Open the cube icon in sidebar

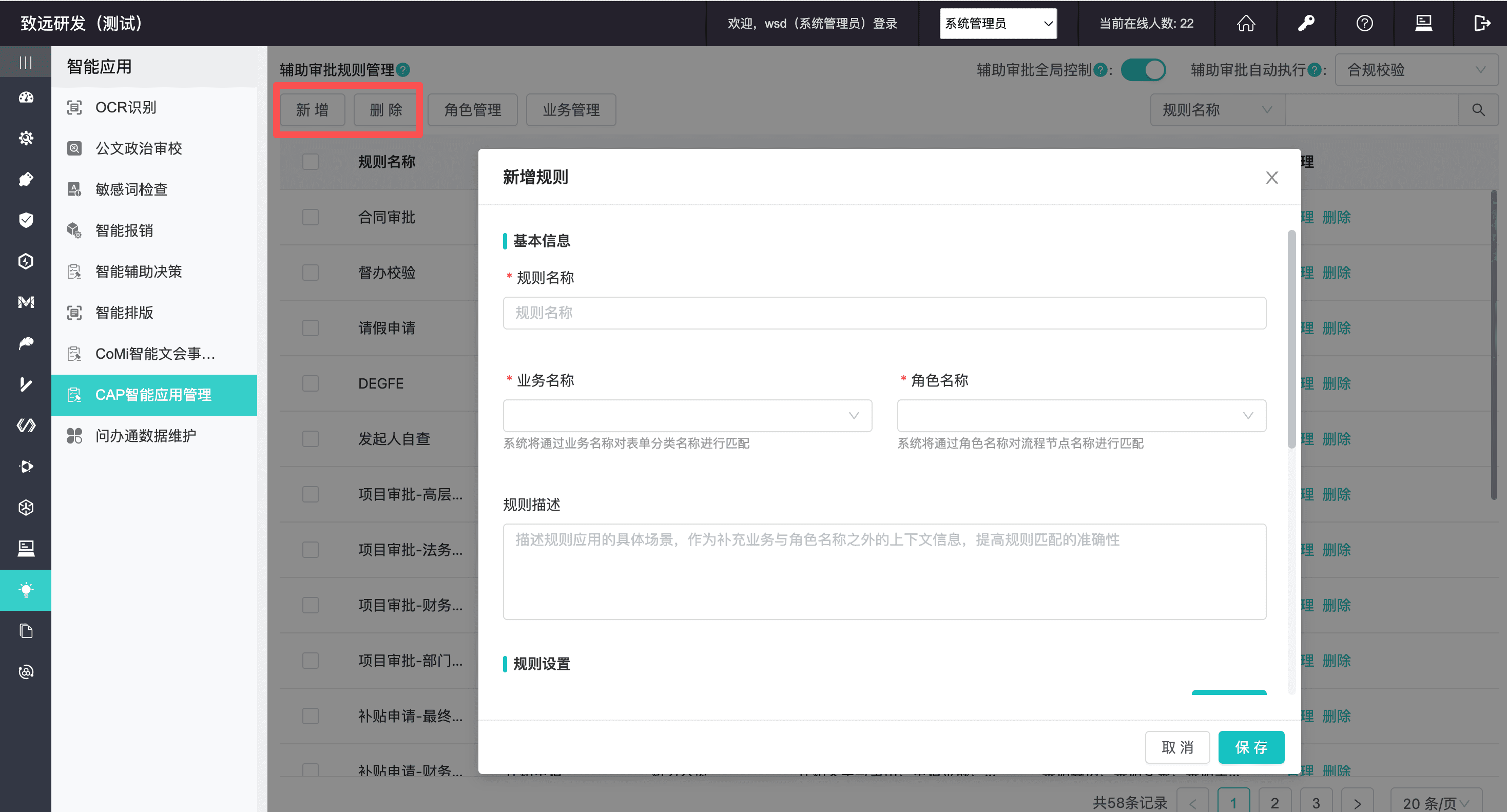pyautogui.click(x=26, y=507)
